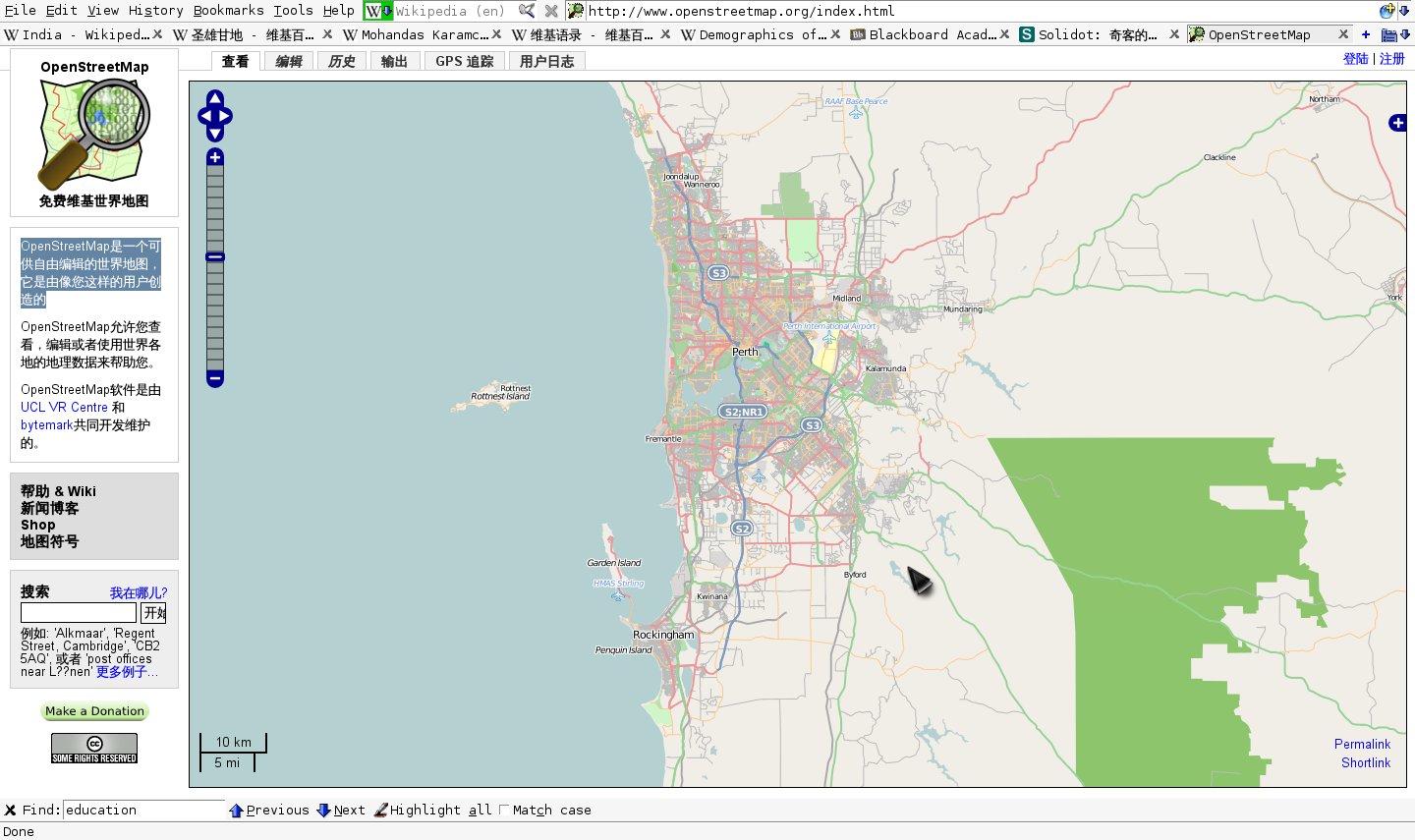The image size is (1415, 840).
Task: Click the Find text field containing education
Action: [143, 811]
